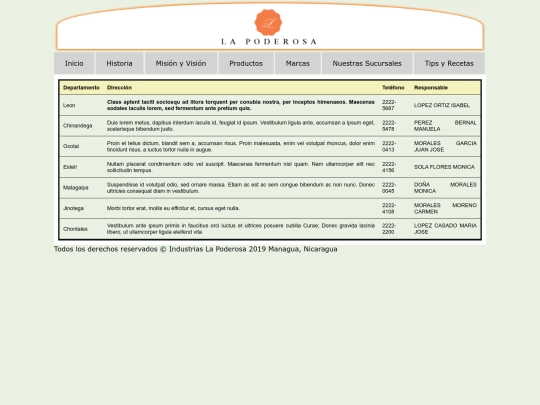Click phone number 2222-0413
This screenshot has height=405, width=540.
coord(389,146)
